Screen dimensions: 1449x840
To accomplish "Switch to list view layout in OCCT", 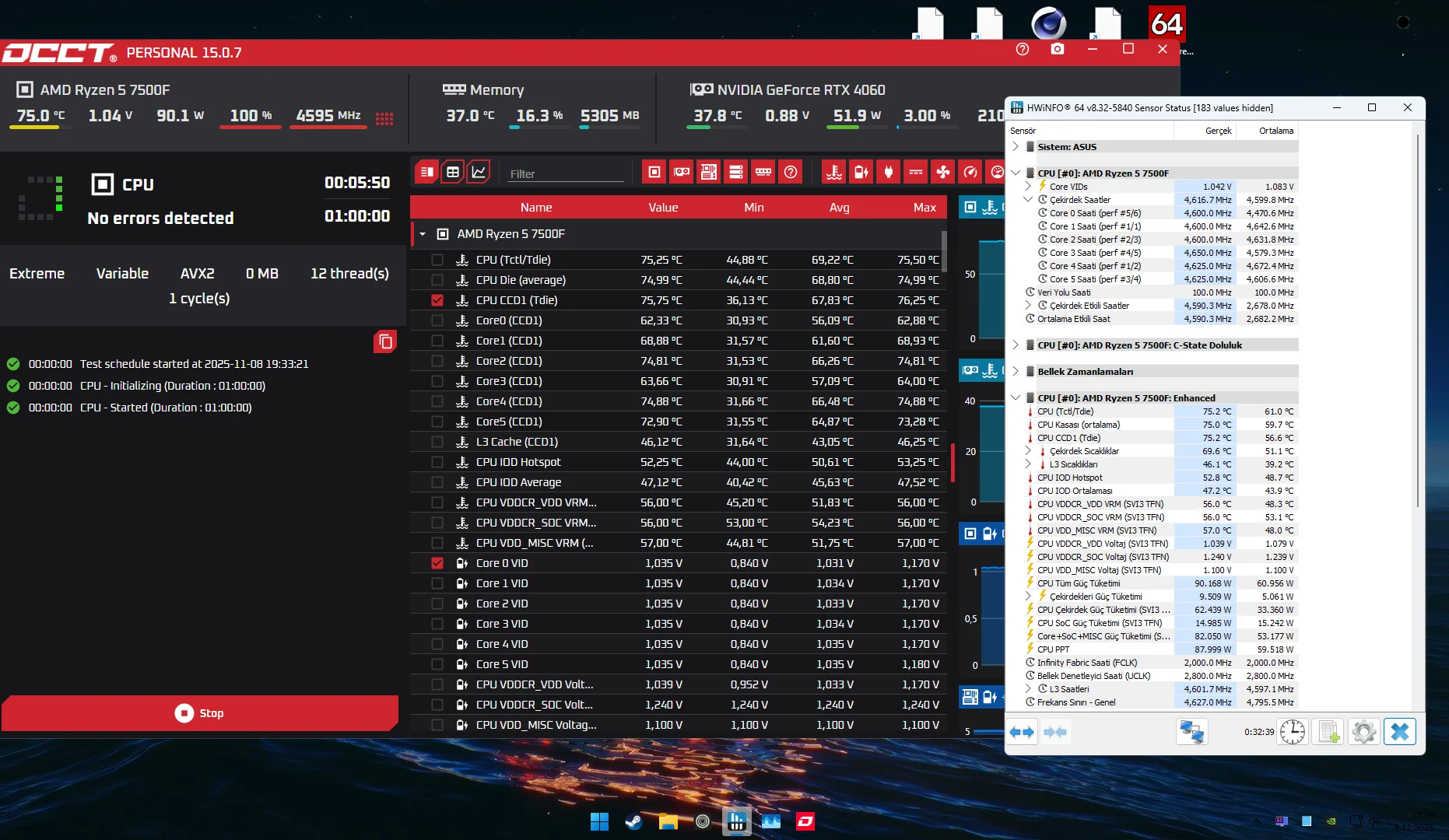I will pos(427,172).
